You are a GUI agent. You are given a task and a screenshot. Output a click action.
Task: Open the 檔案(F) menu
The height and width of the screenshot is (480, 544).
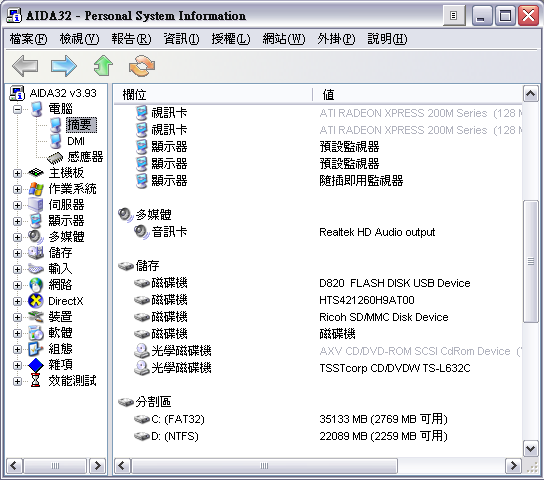pyautogui.click(x=28, y=39)
